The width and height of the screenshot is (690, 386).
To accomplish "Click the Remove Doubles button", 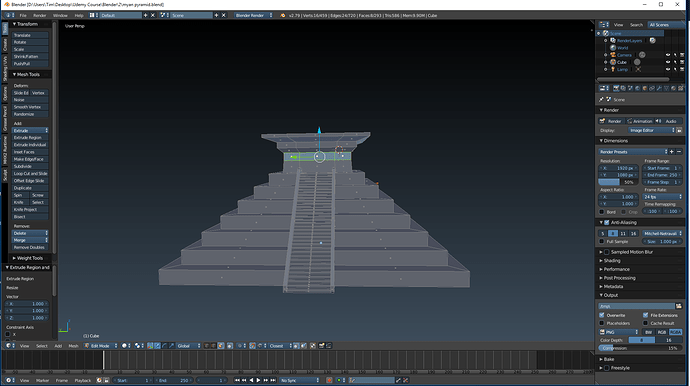I will [x=29, y=247].
